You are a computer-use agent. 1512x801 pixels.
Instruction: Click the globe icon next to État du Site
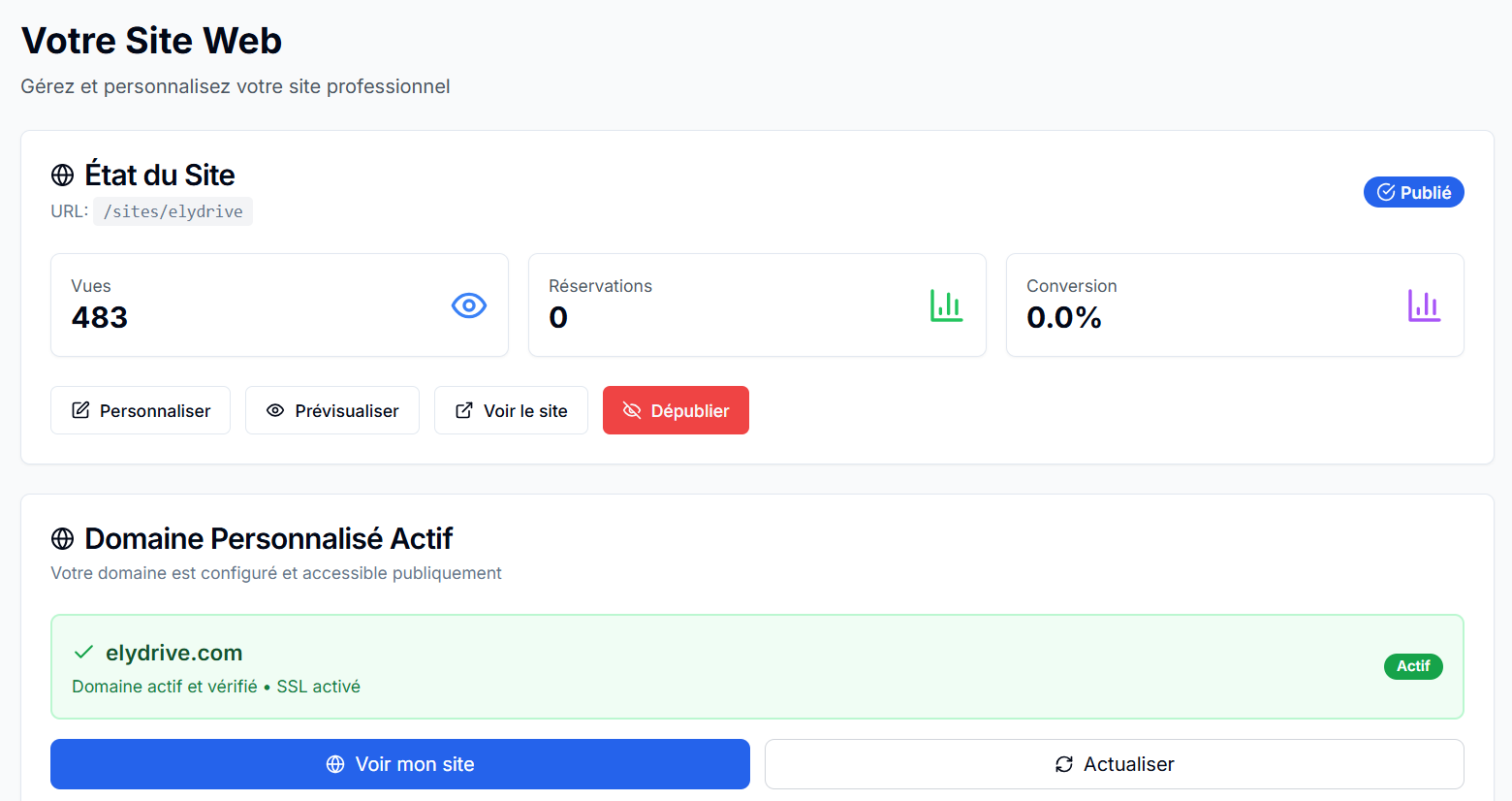[62, 175]
